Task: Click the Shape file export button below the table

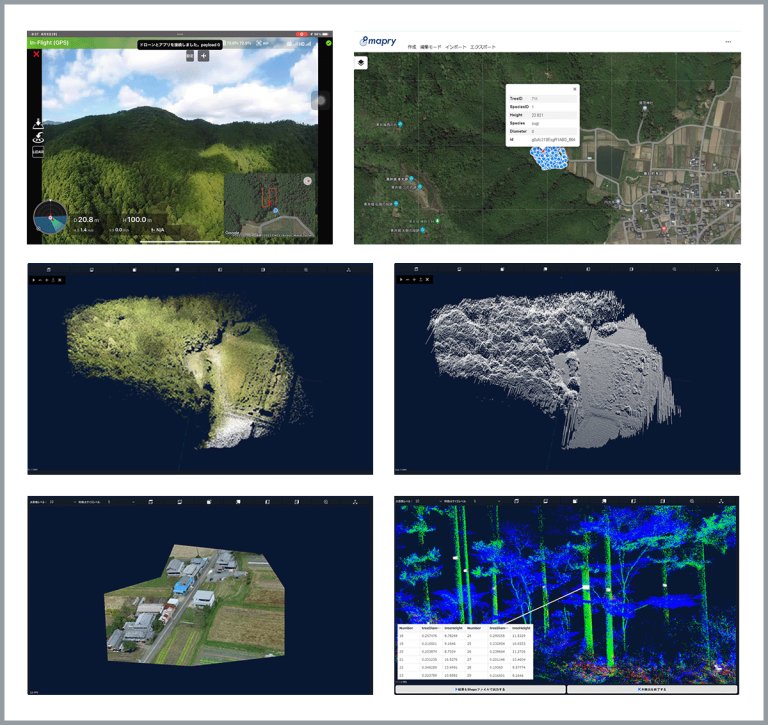Action: (x=479, y=689)
